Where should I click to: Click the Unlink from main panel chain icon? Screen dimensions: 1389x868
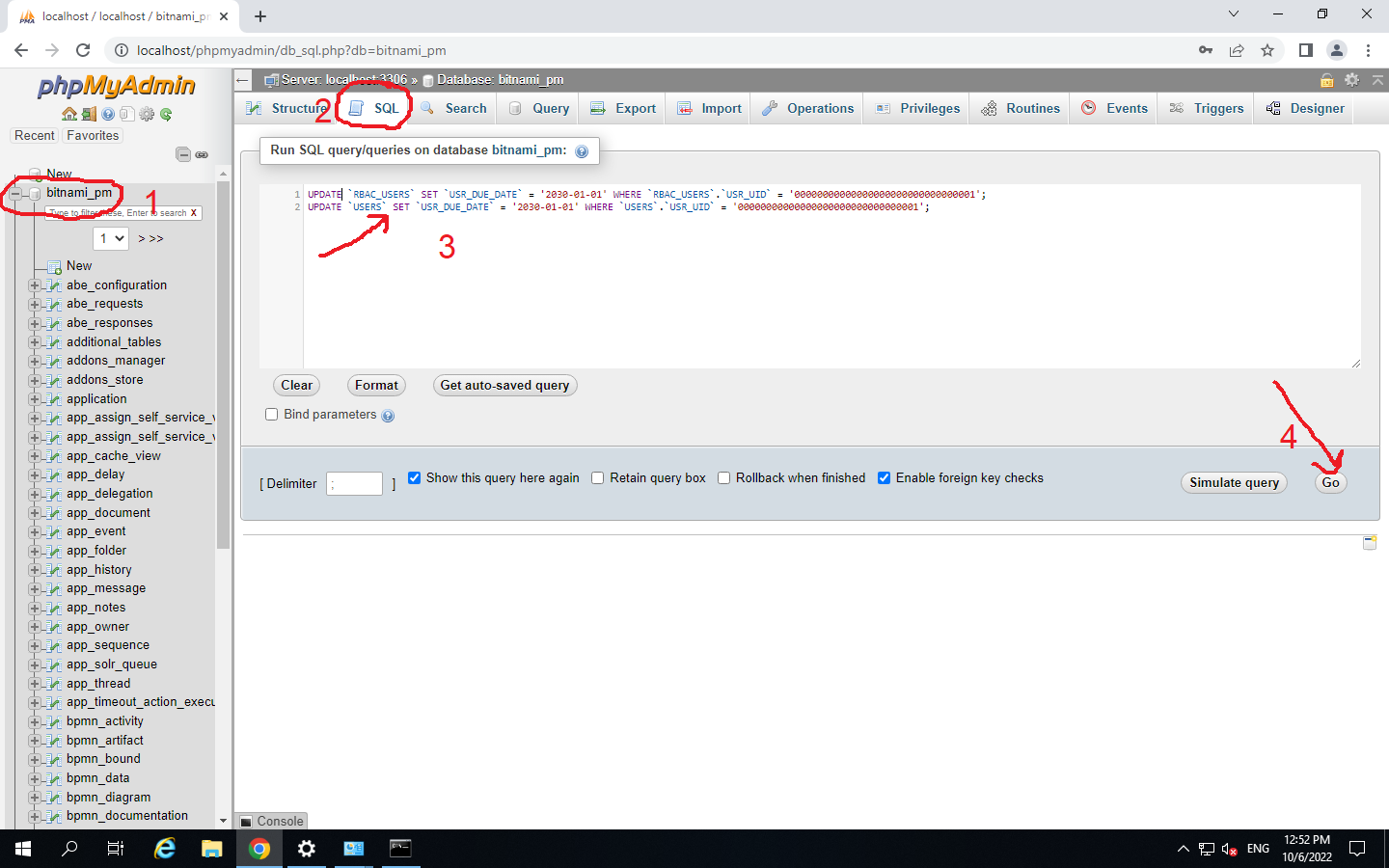point(202,154)
